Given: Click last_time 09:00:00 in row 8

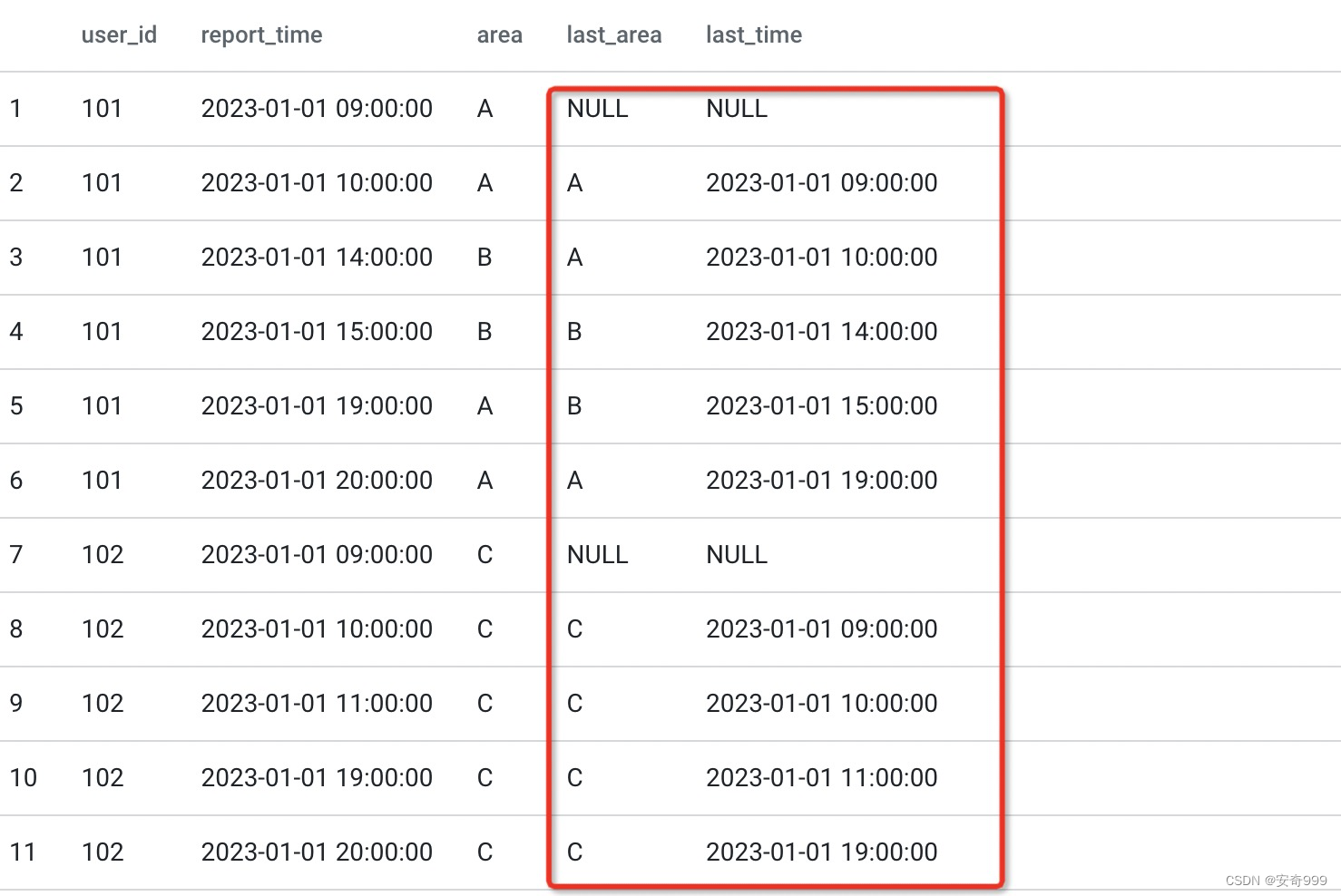Looking at the screenshot, I should (x=822, y=629).
